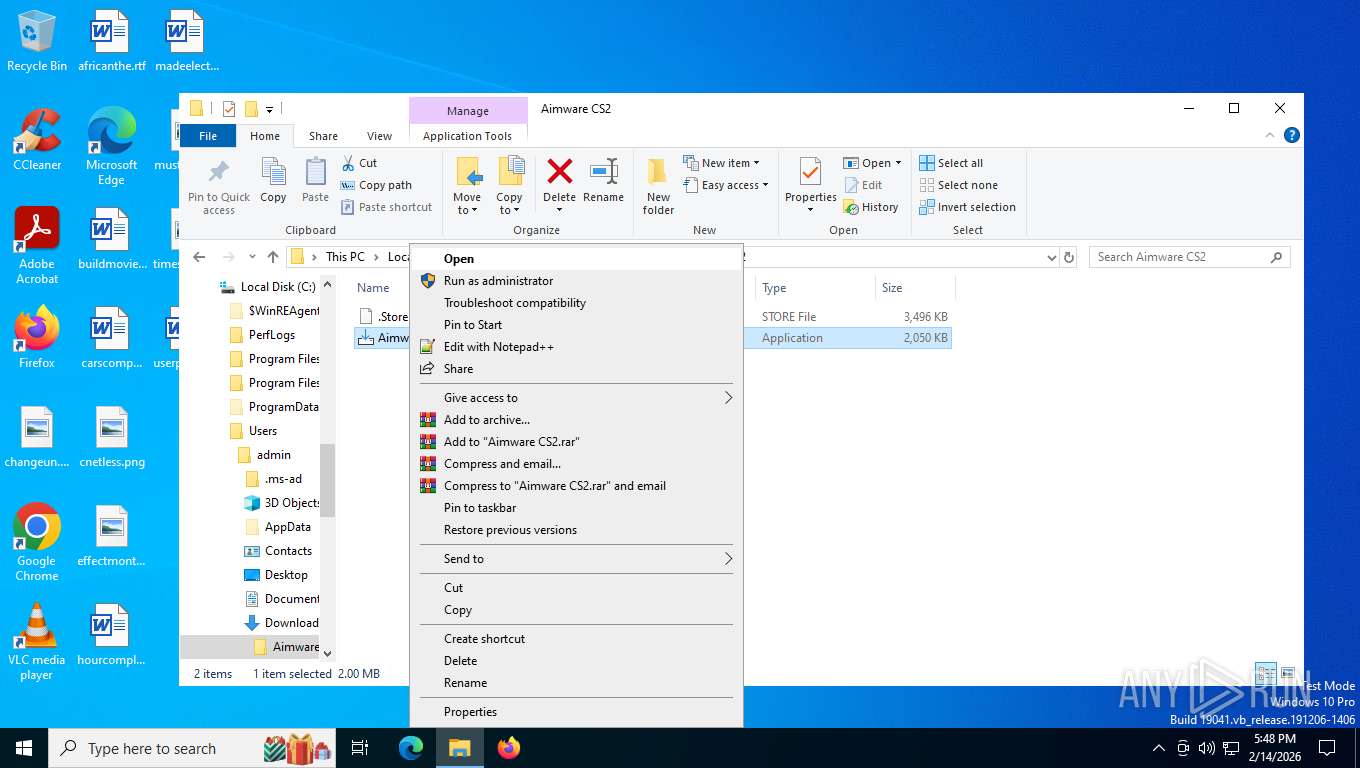Choose Properties in context menu

pyautogui.click(x=576, y=712)
